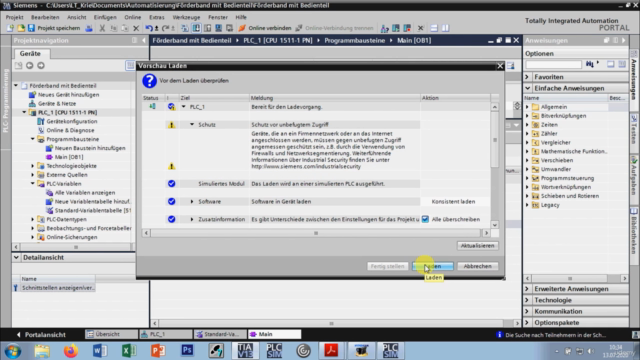Click the Laden button
This screenshot has height=360, width=640.
(x=433, y=266)
